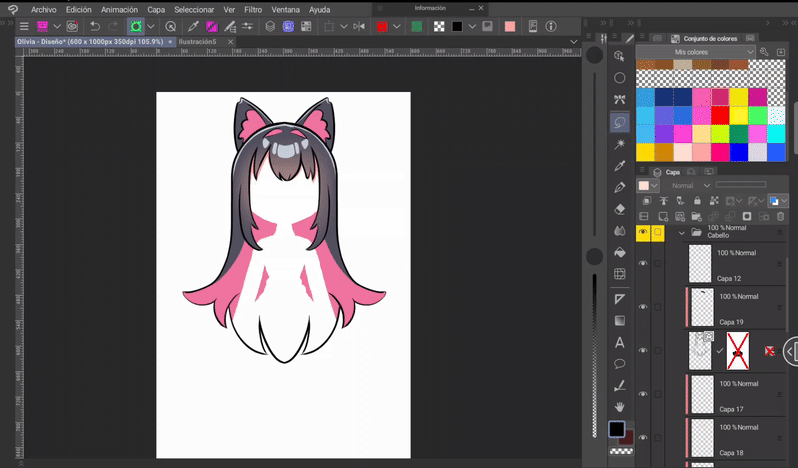Select the Lasso selection tool
The width and height of the screenshot is (798, 468).
620,122
